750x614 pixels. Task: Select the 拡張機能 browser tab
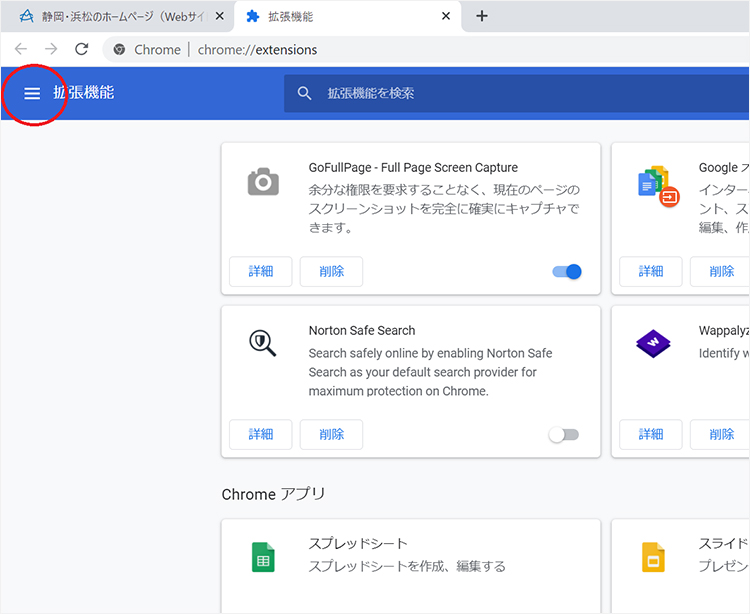coord(347,16)
